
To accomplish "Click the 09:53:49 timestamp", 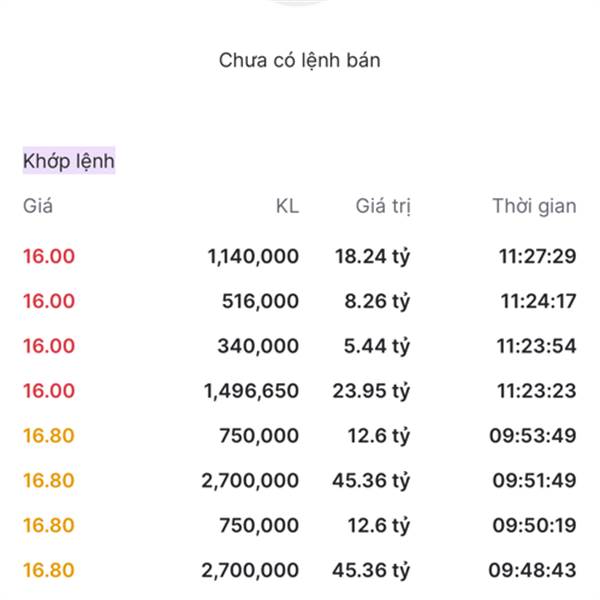I will tap(534, 436).
